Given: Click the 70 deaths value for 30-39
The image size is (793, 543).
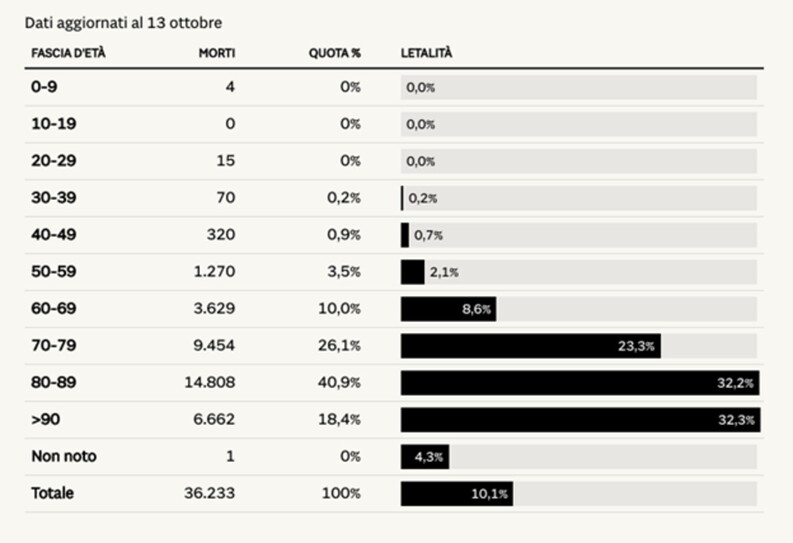Looking at the screenshot, I should (x=224, y=198).
